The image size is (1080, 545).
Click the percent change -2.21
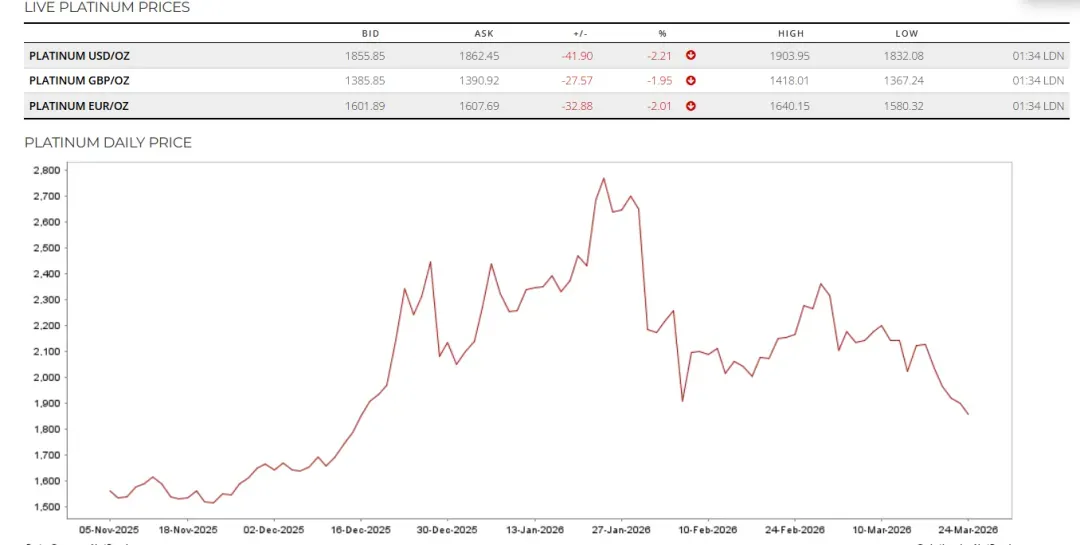click(x=659, y=56)
